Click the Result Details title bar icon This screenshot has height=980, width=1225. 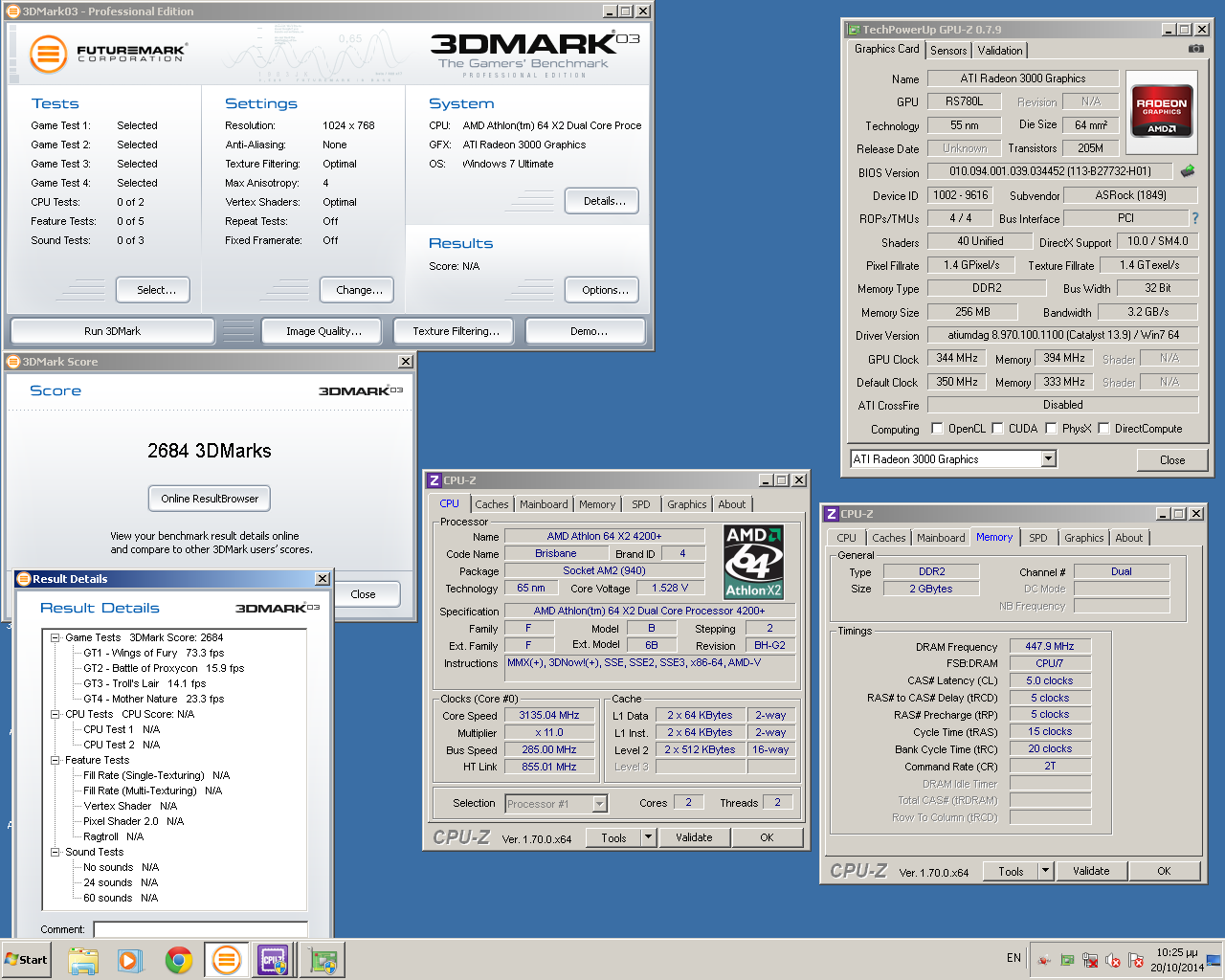point(25,579)
